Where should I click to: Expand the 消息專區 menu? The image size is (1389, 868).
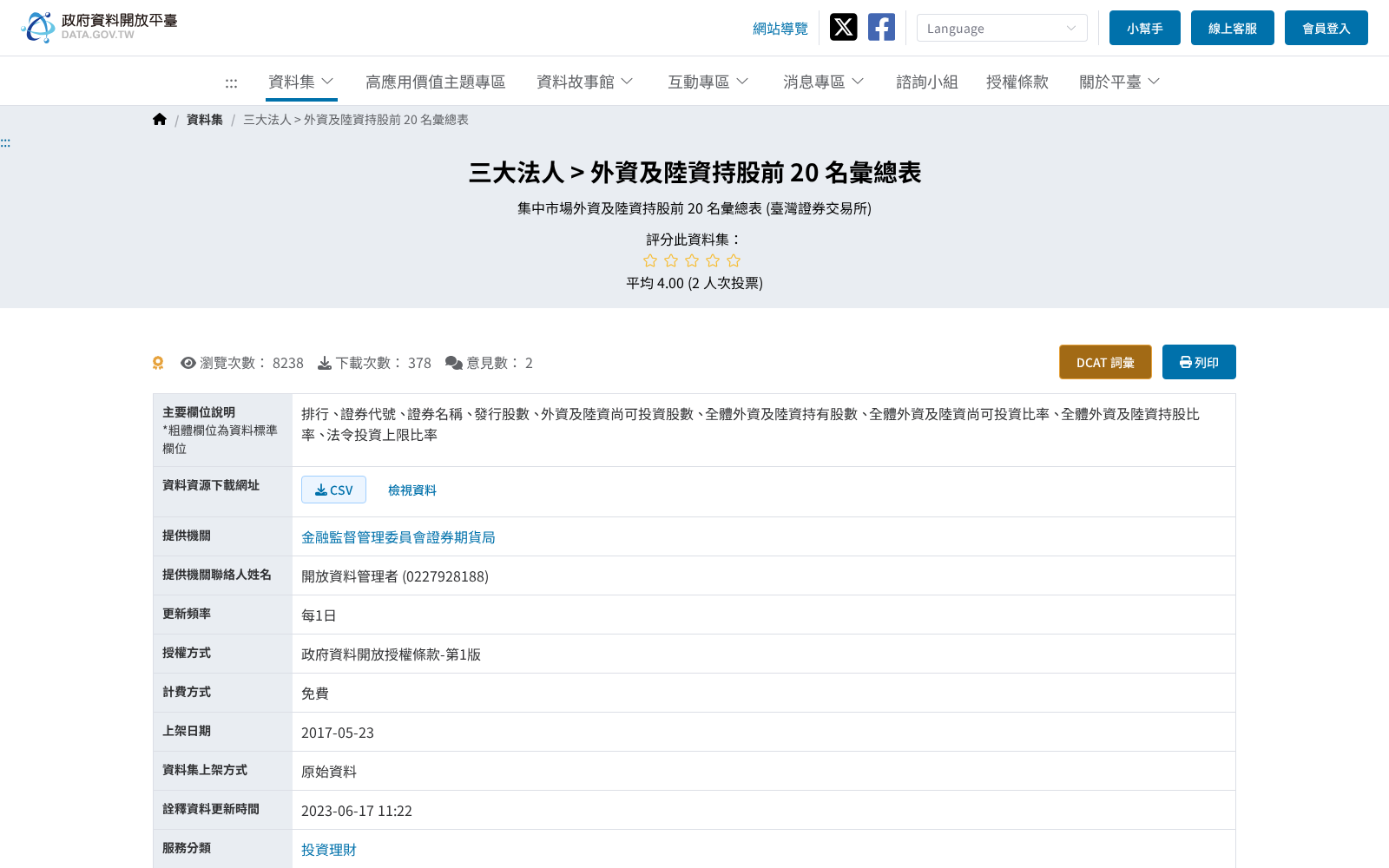824,82
